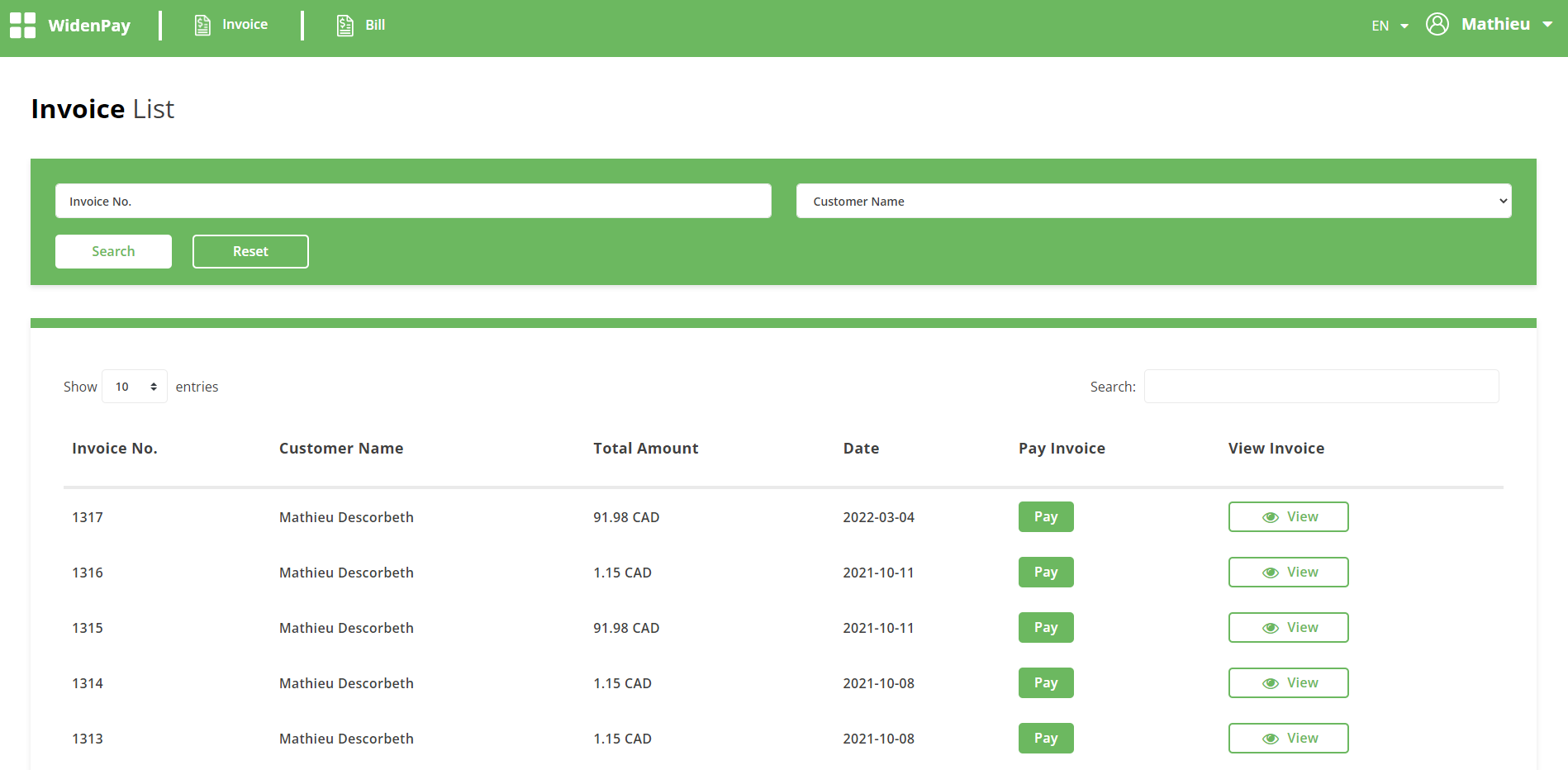Open the Customer Name filter dropdown
Viewport: 1568px width, 770px height.
pos(1152,201)
